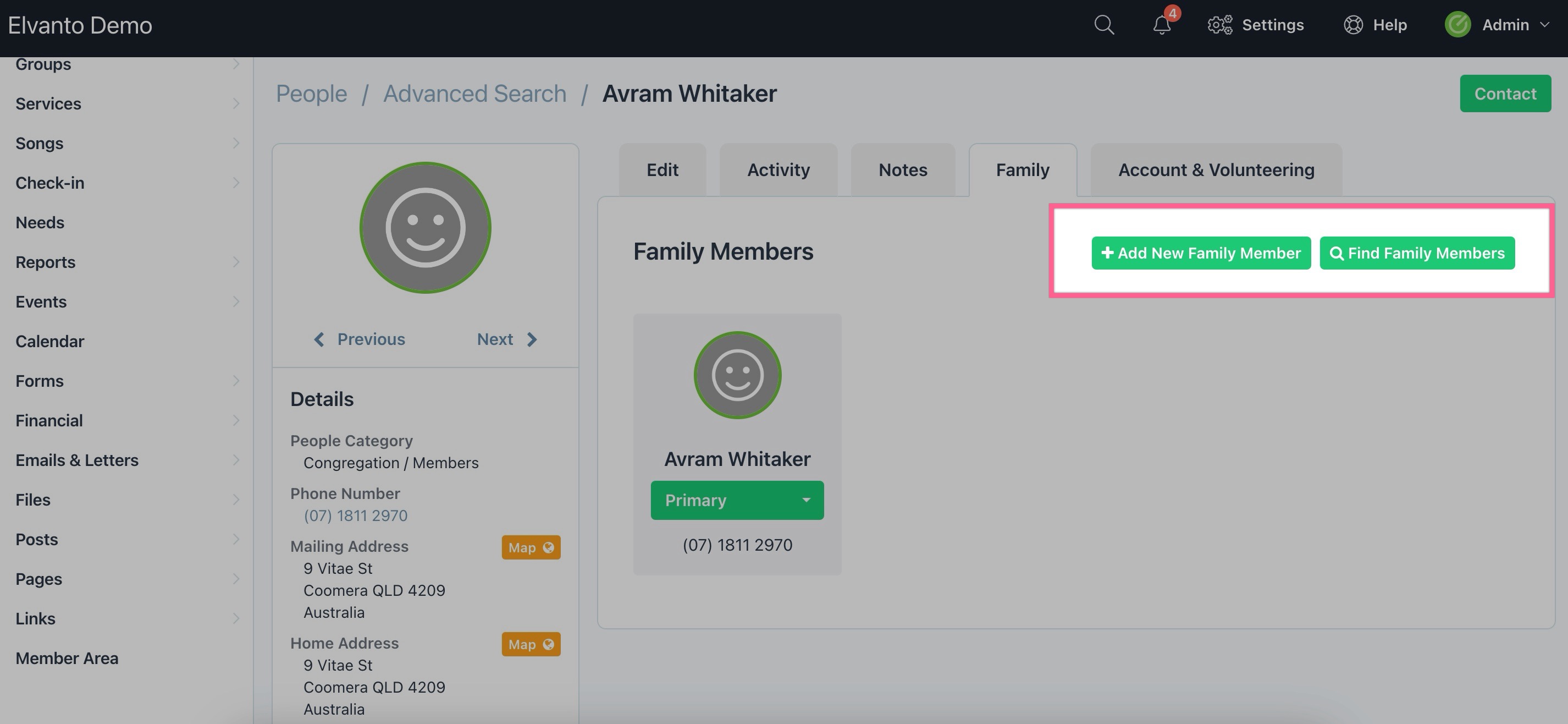Switch to the Activity tab
This screenshot has height=724, width=1568.
[x=778, y=170]
